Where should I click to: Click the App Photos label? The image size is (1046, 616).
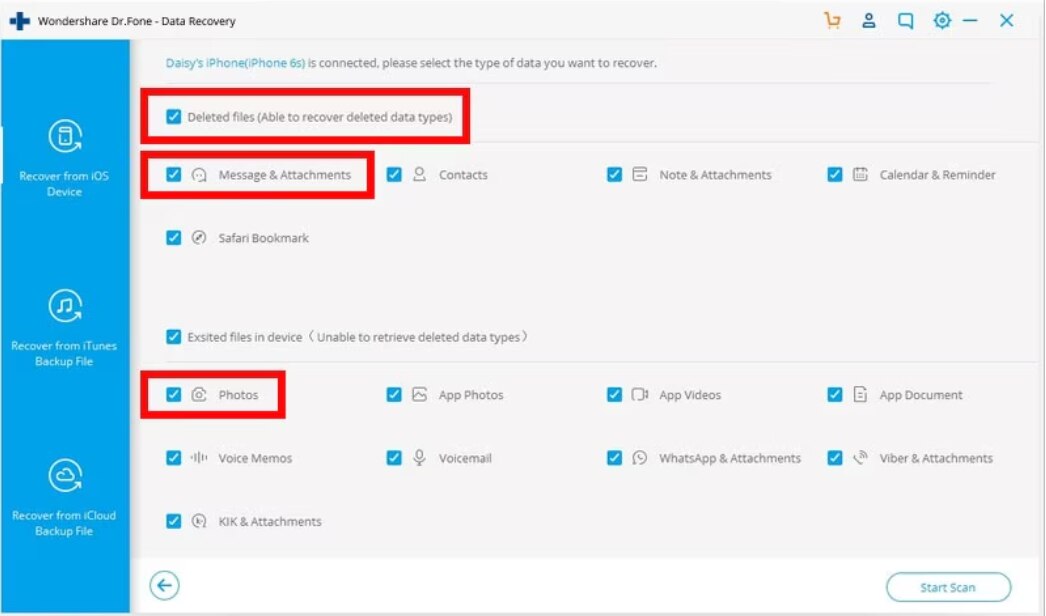point(471,395)
